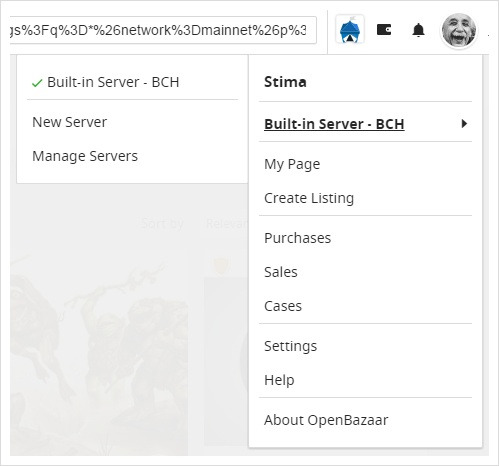Click the OpenBazaar discover tent icon
The image size is (499, 466).
pos(350,30)
